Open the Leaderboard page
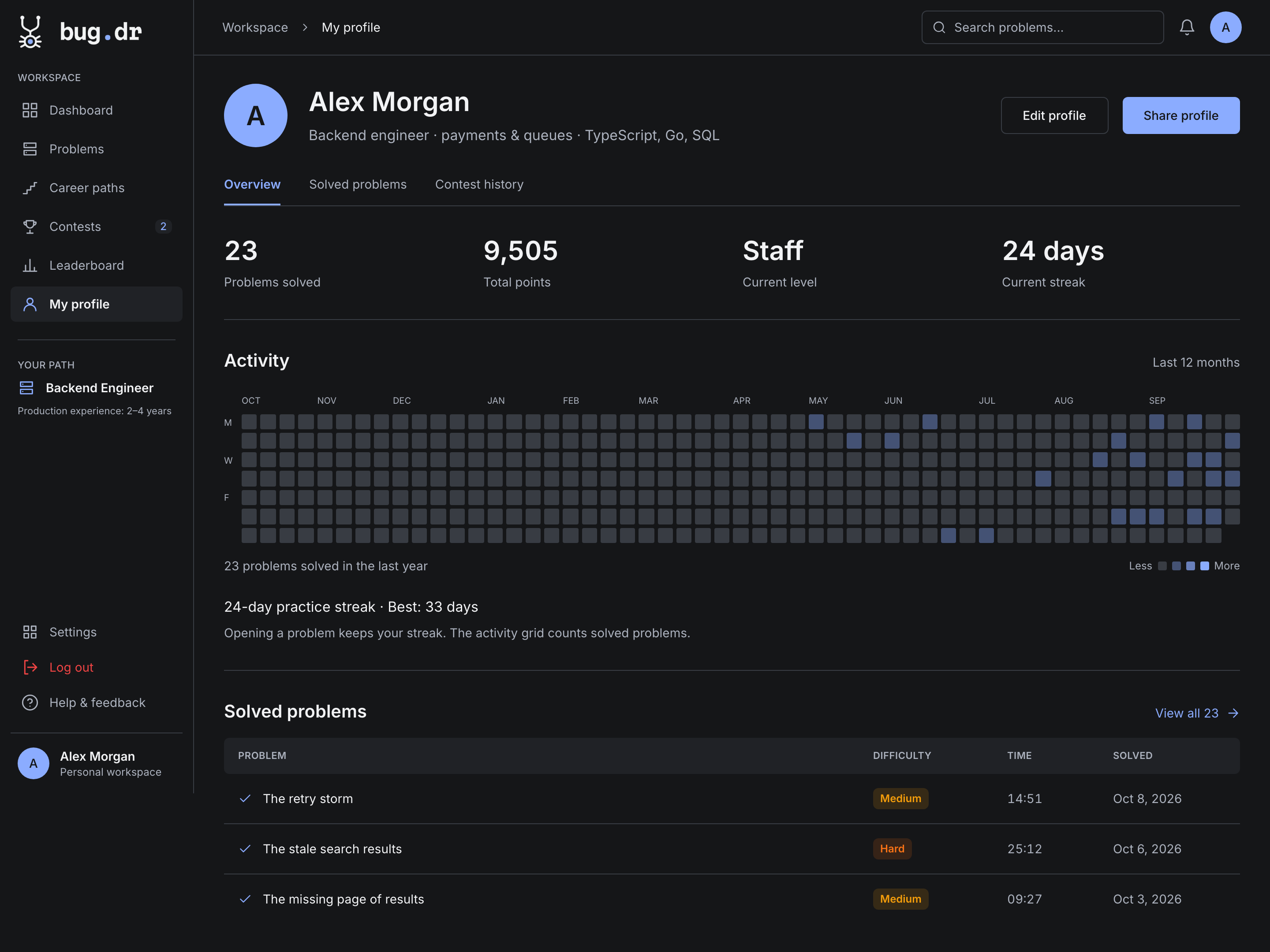Viewport: 1270px width, 952px height. (x=97, y=266)
